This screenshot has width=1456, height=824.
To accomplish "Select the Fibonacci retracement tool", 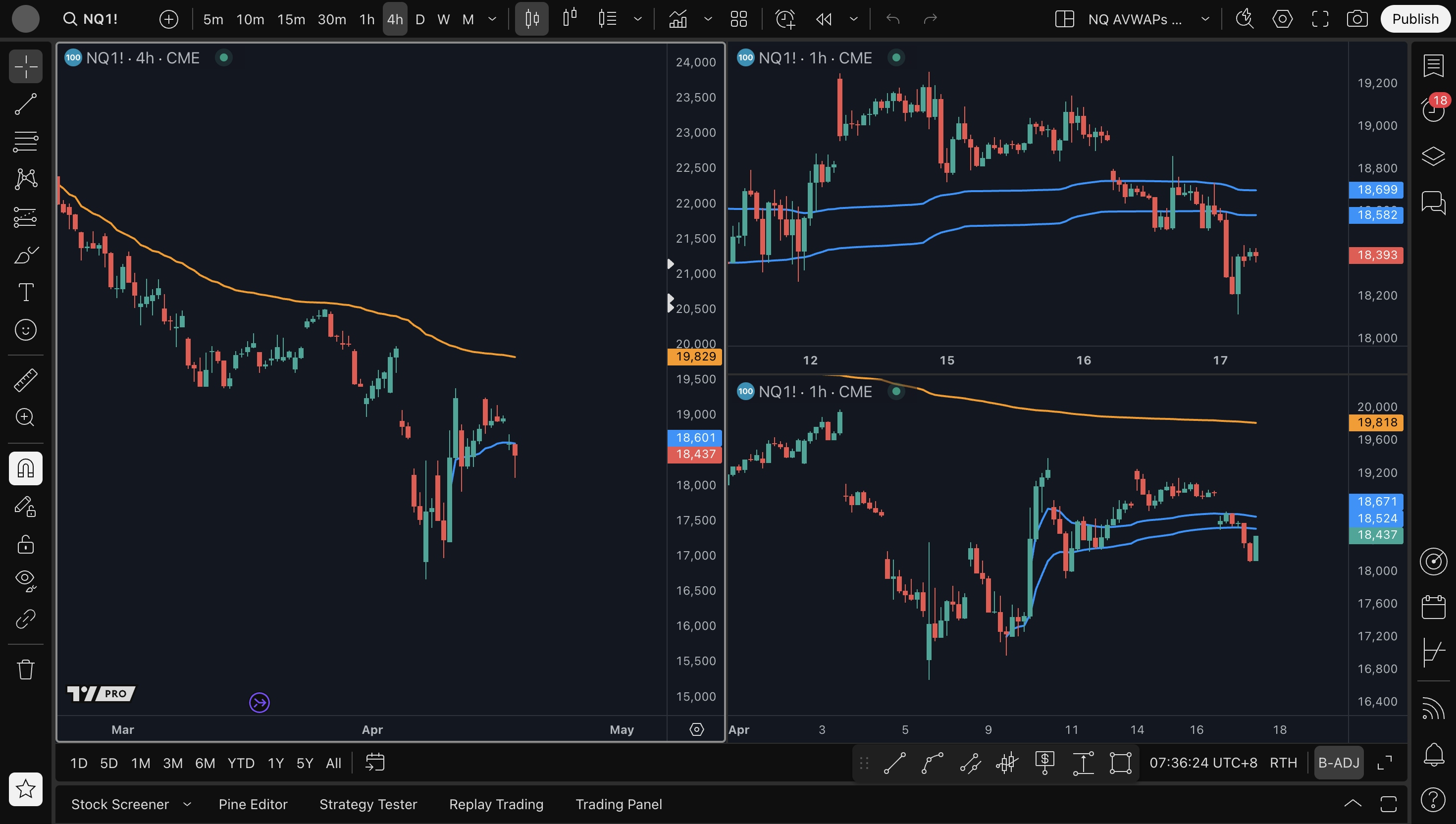I will 25,142.
